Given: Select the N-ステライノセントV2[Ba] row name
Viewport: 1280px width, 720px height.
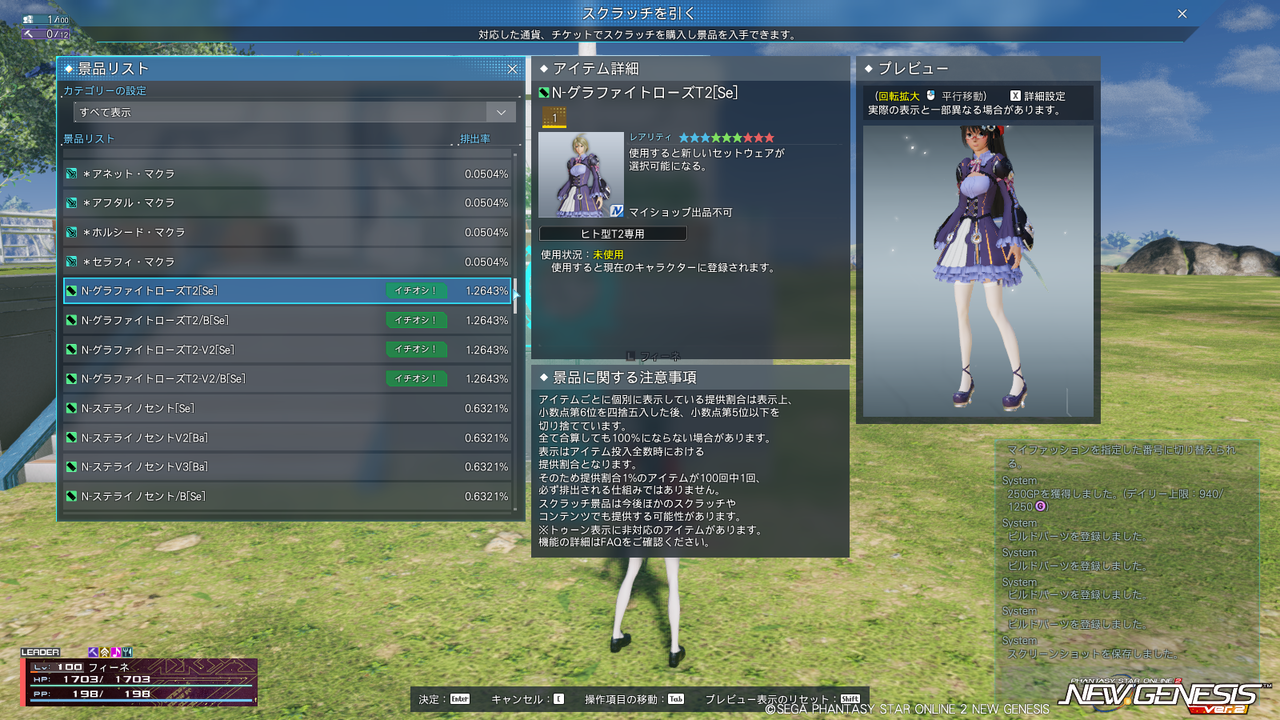Looking at the screenshot, I should coord(145,438).
